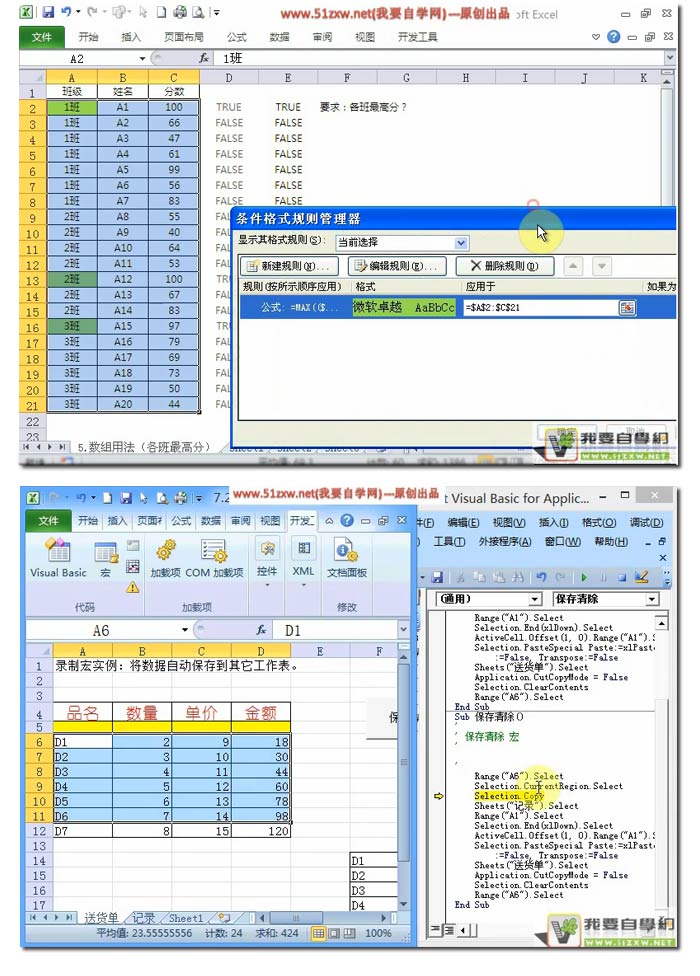Click fx insert function beside 1班 formula
The width and height of the screenshot is (700, 976).
tap(204, 58)
